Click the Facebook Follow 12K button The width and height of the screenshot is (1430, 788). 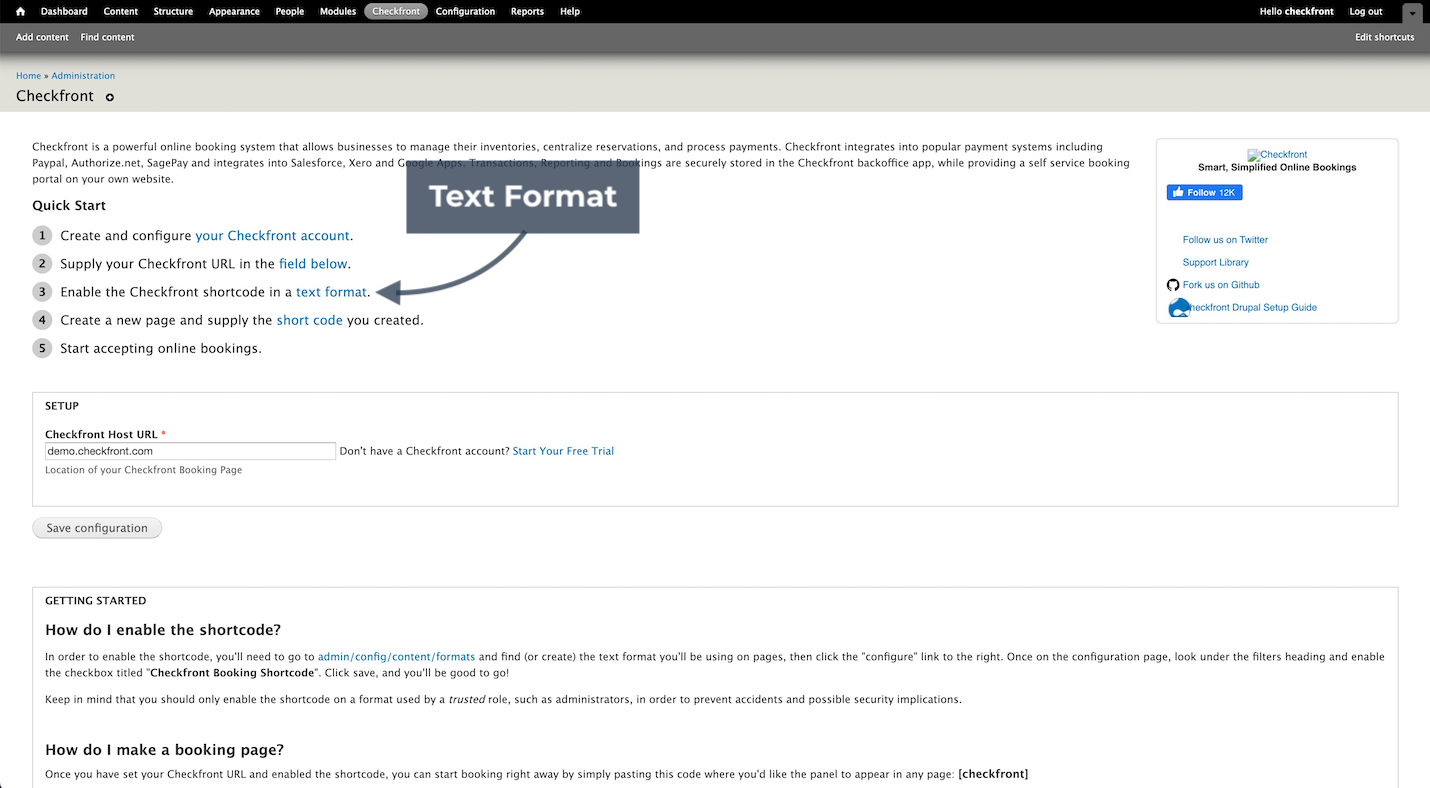pyautogui.click(x=1204, y=192)
